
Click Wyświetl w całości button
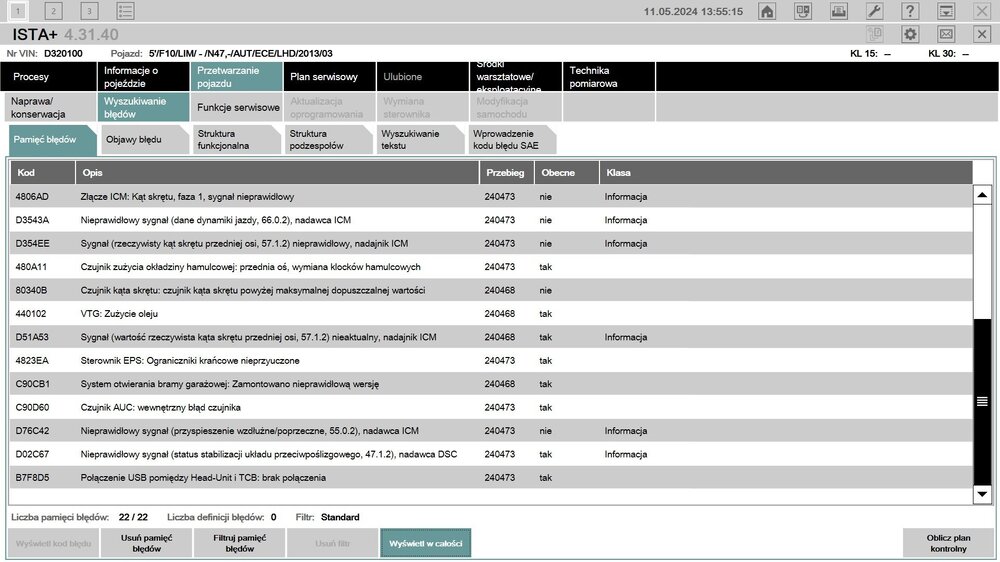pyautogui.click(x=425, y=543)
